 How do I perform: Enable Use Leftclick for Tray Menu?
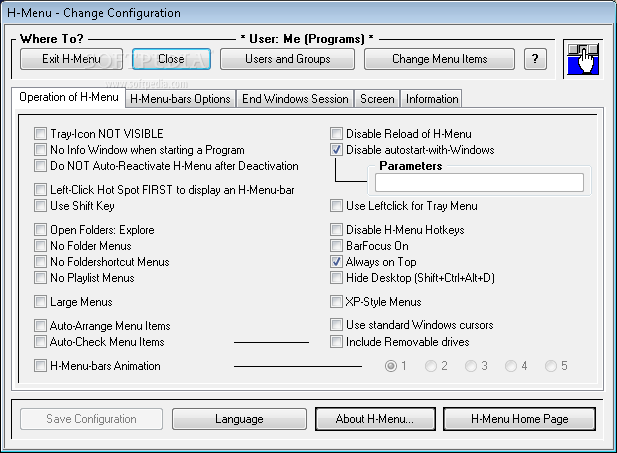(404, 206)
